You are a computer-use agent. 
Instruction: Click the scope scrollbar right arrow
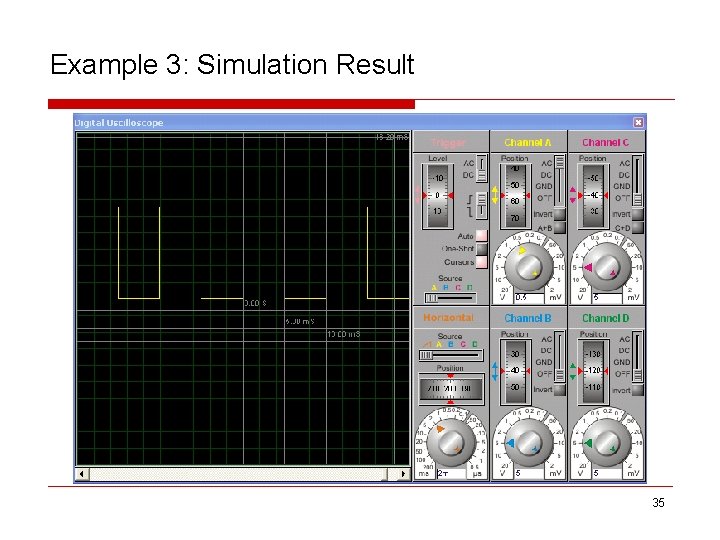[x=403, y=474]
